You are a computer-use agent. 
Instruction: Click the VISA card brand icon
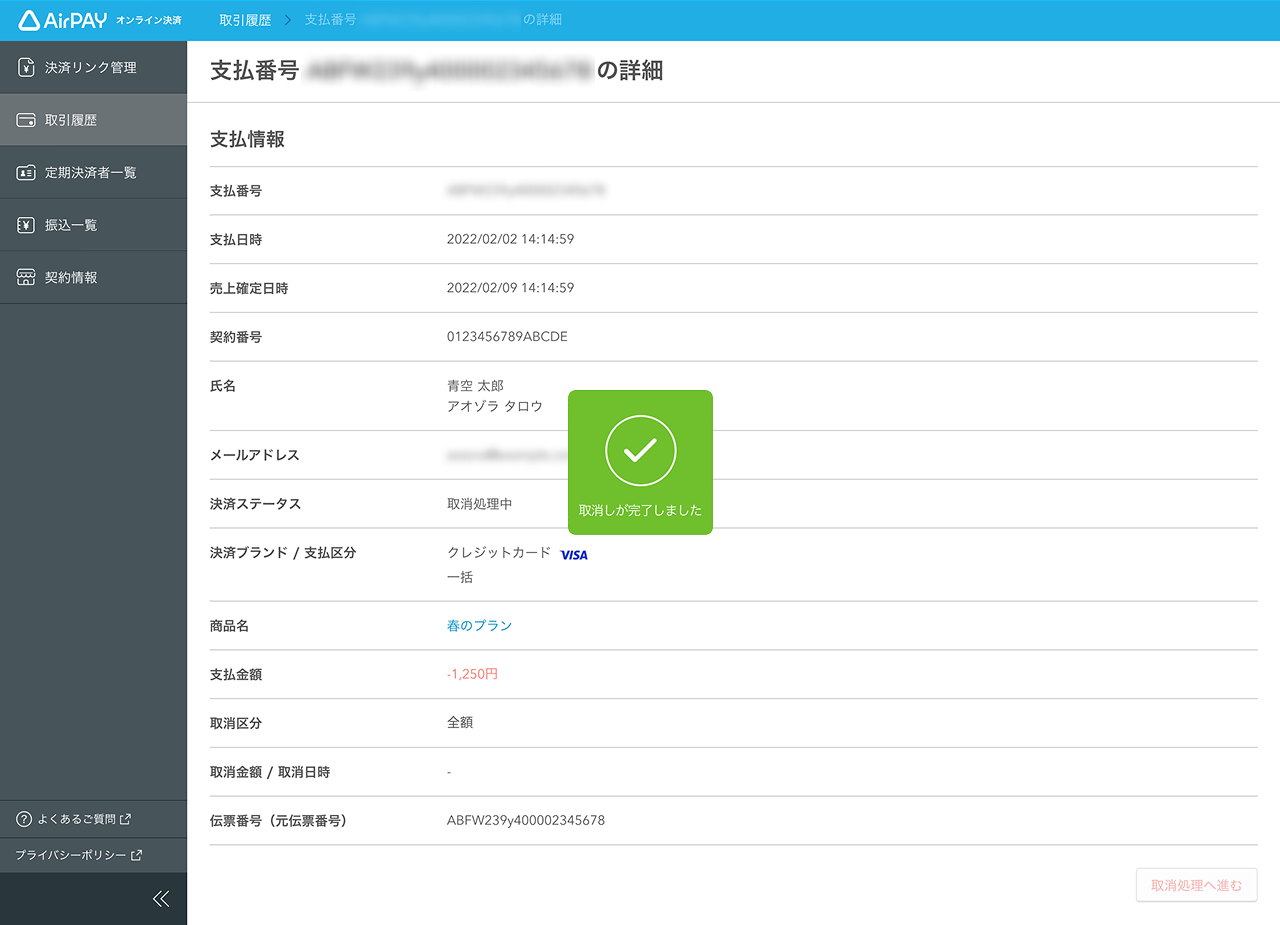pyautogui.click(x=574, y=554)
